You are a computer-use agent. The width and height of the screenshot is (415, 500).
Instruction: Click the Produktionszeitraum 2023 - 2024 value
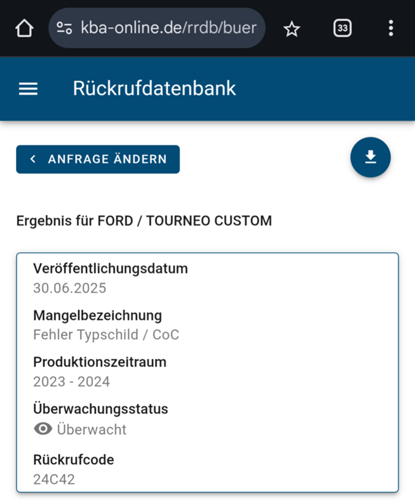pyautogui.click(x=71, y=382)
